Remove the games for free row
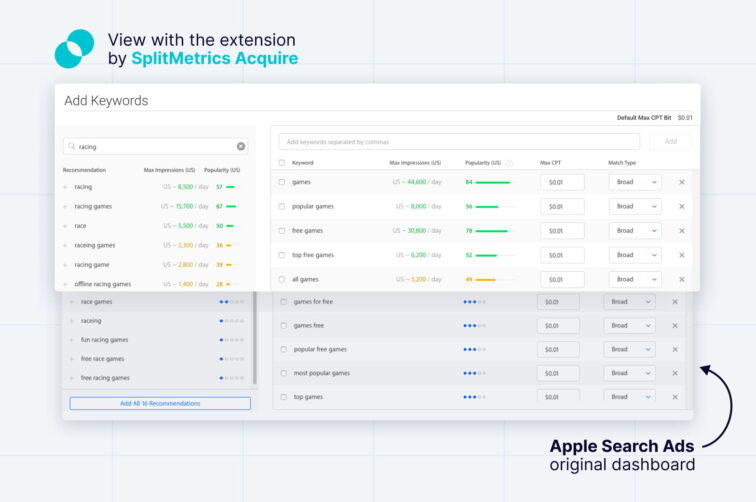756x502 pixels. click(x=675, y=302)
